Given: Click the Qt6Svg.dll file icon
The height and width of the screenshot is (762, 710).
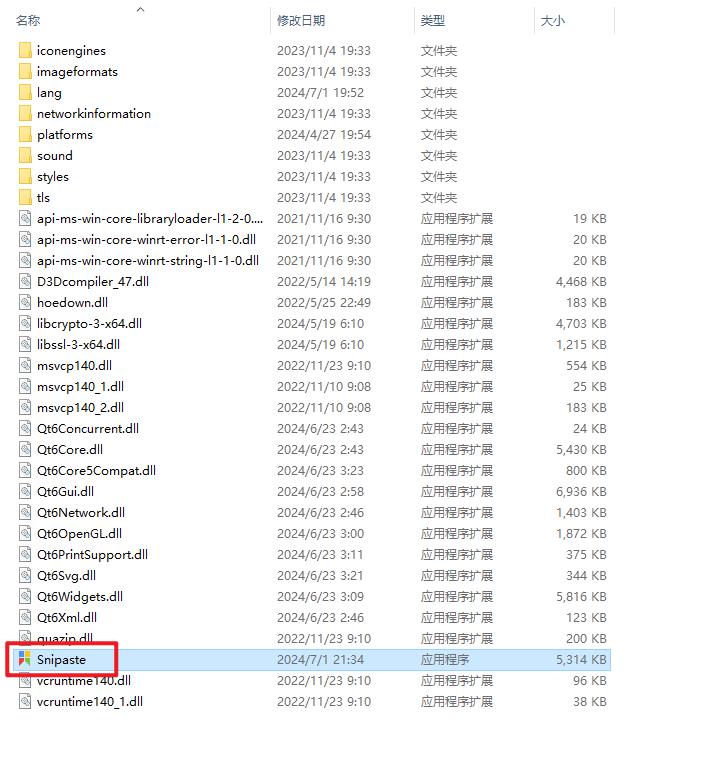Looking at the screenshot, I should 25,575.
